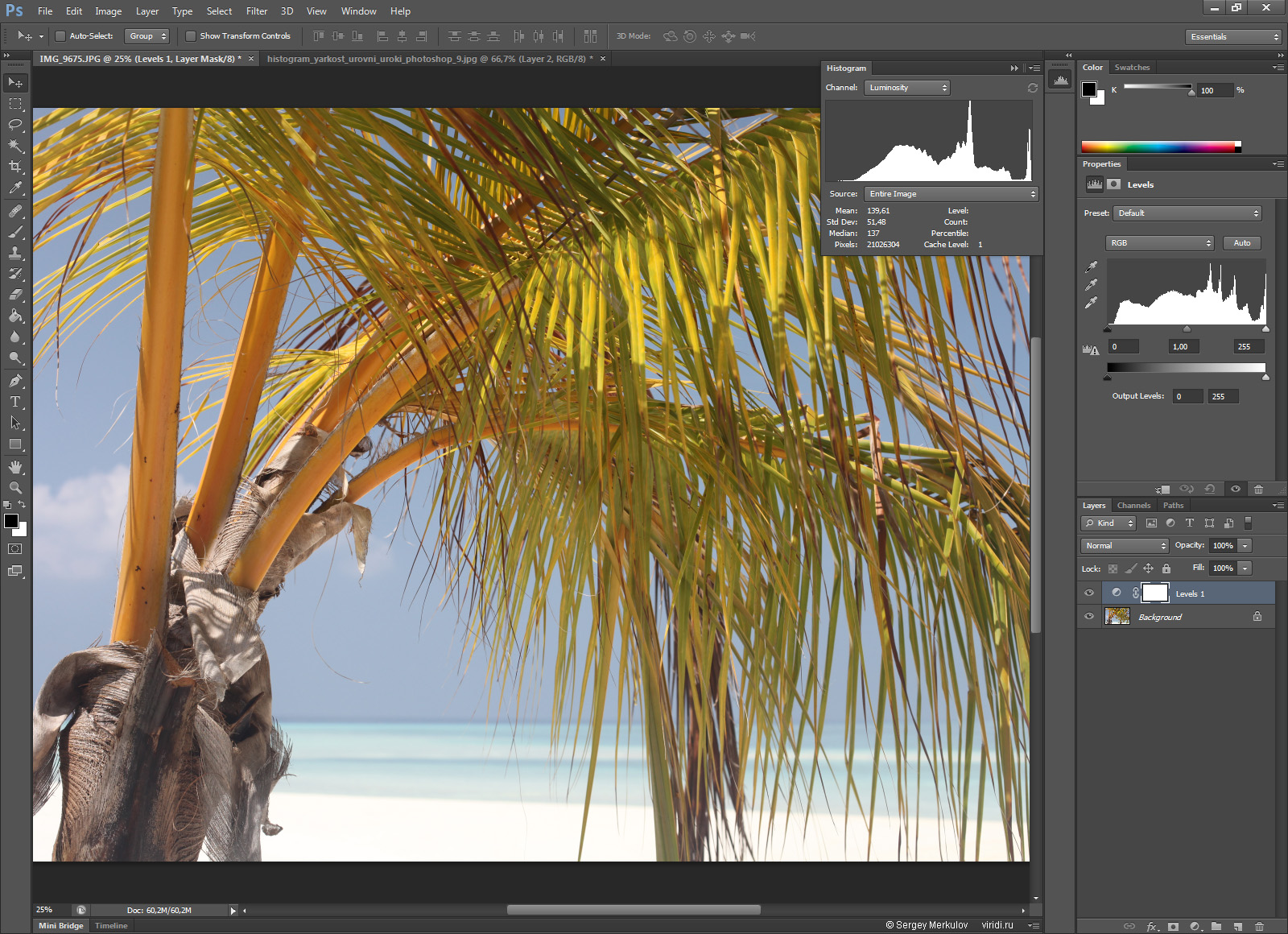
Task: Open layer blend mode Normal dropdown
Action: [x=1125, y=546]
